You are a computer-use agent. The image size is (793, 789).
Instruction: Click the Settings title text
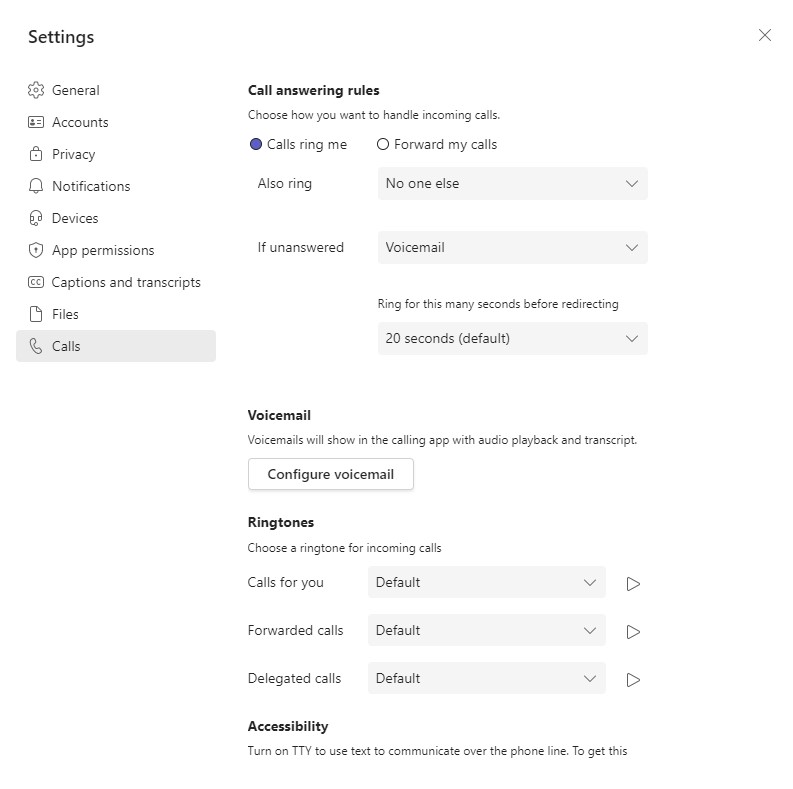point(61,37)
